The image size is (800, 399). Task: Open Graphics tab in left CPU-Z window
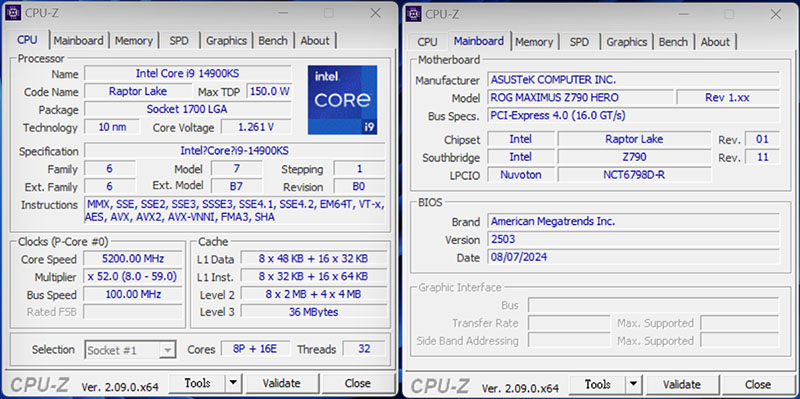pos(227,40)
